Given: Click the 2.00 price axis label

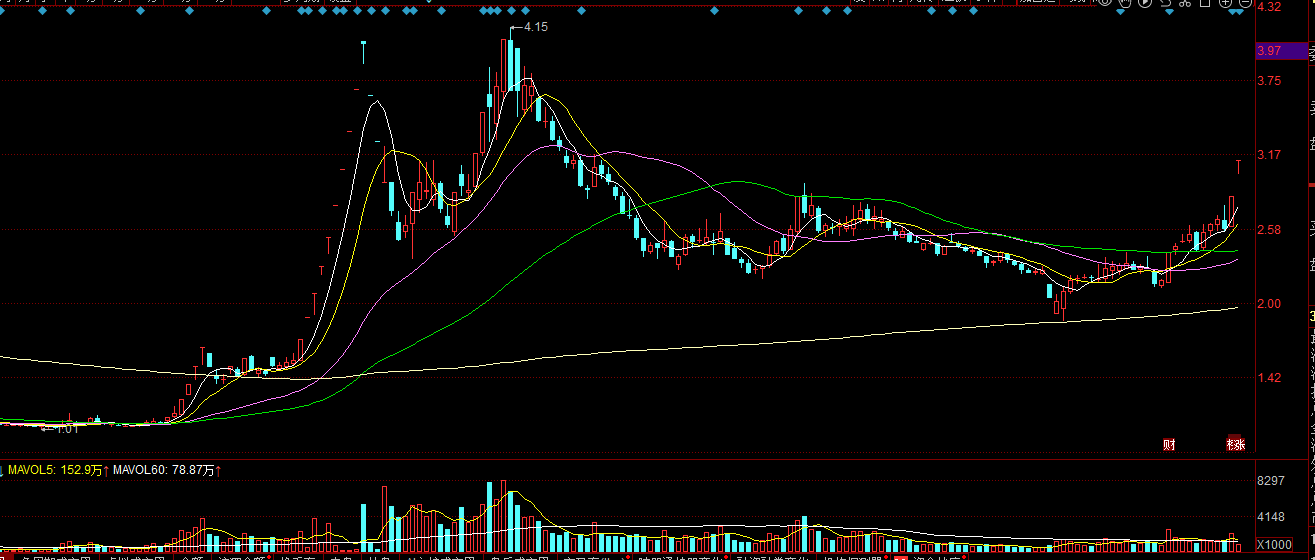Looking at the screenshot, I should click(x=1270, y=304).
